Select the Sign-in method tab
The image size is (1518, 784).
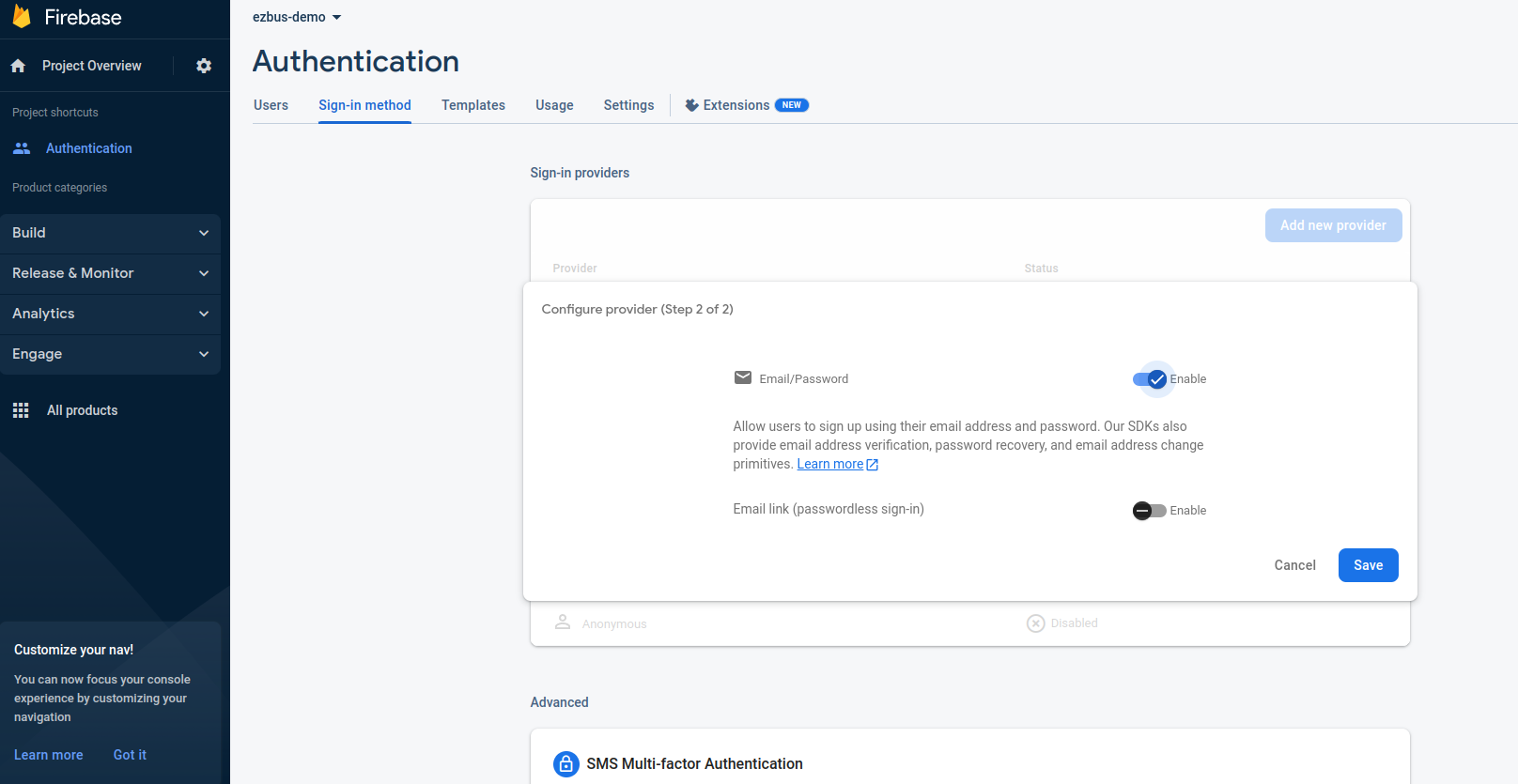pos(364,105)
